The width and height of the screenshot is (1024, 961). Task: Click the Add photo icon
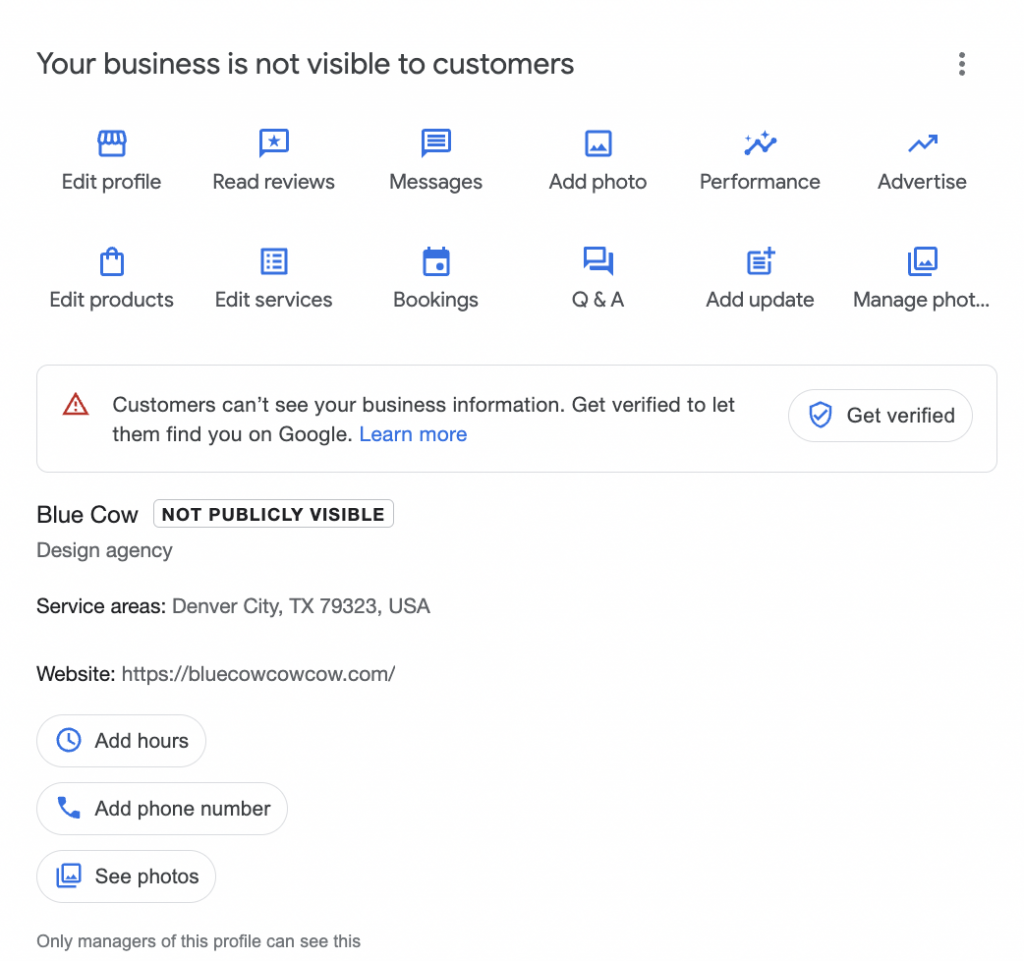(x=598, y=144)
